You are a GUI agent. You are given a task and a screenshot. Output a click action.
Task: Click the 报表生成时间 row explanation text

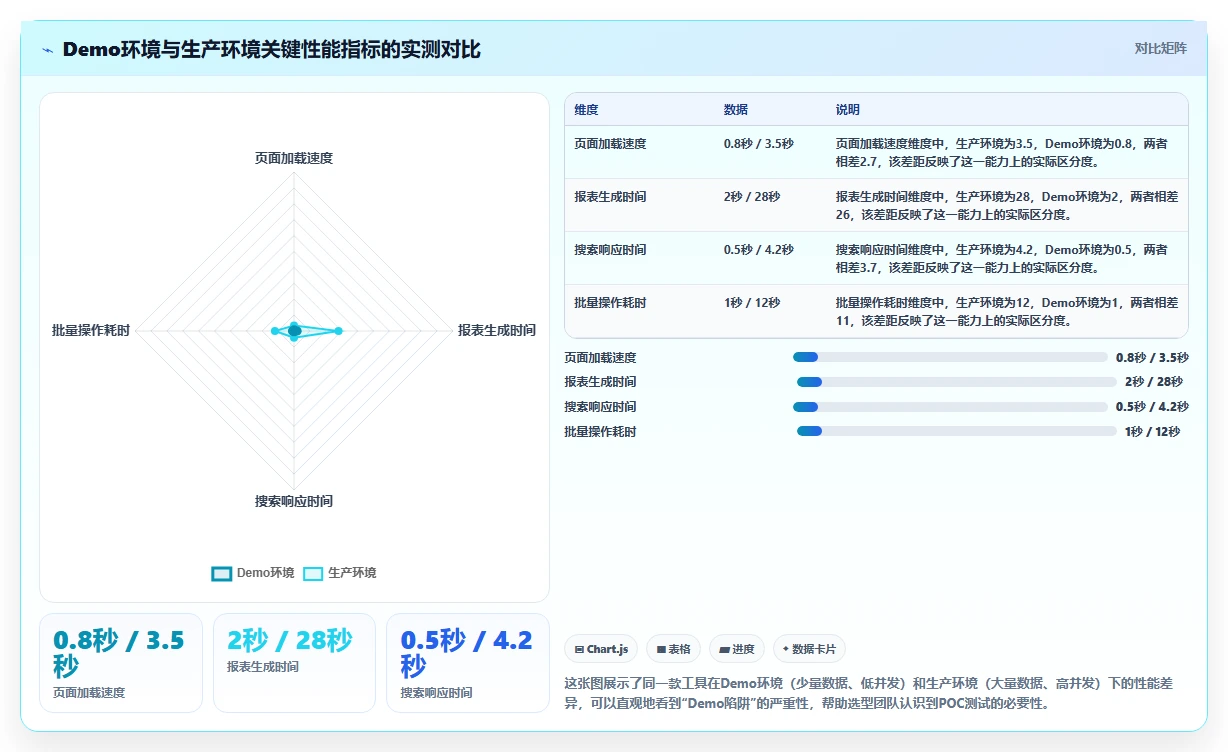[1007, 205]
